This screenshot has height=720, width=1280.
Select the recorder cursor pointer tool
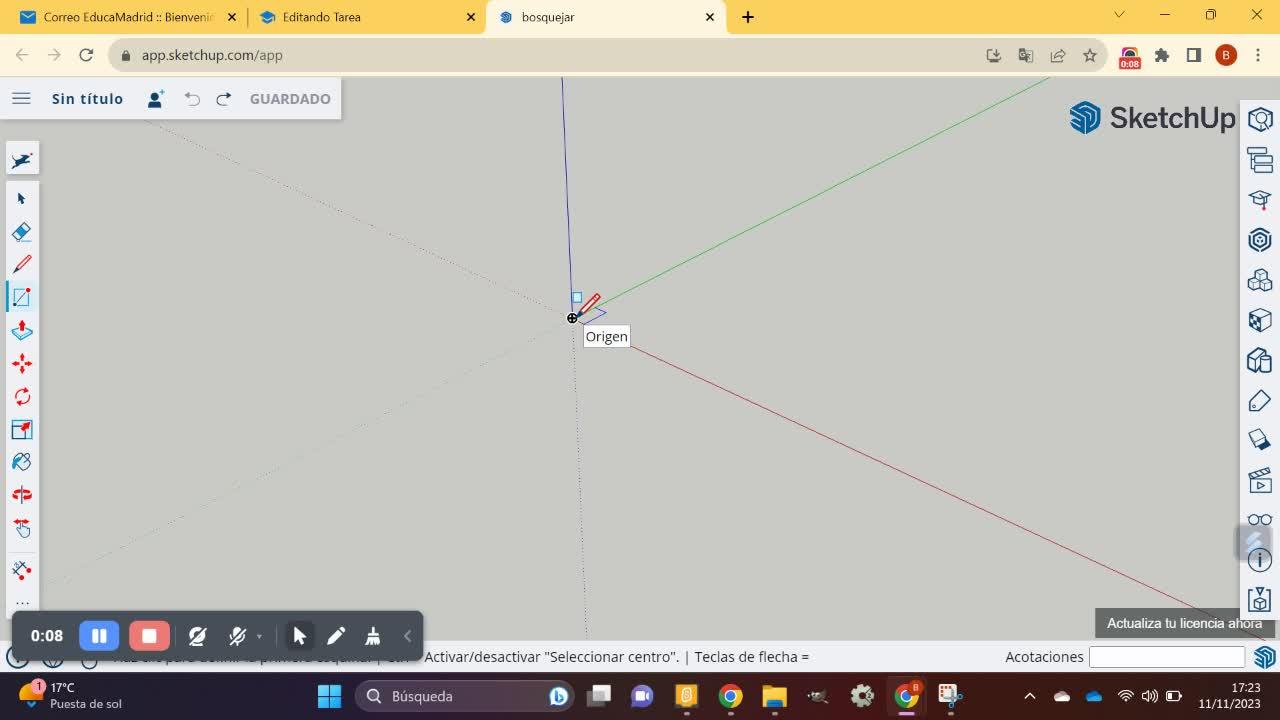[x=299, y=635]
